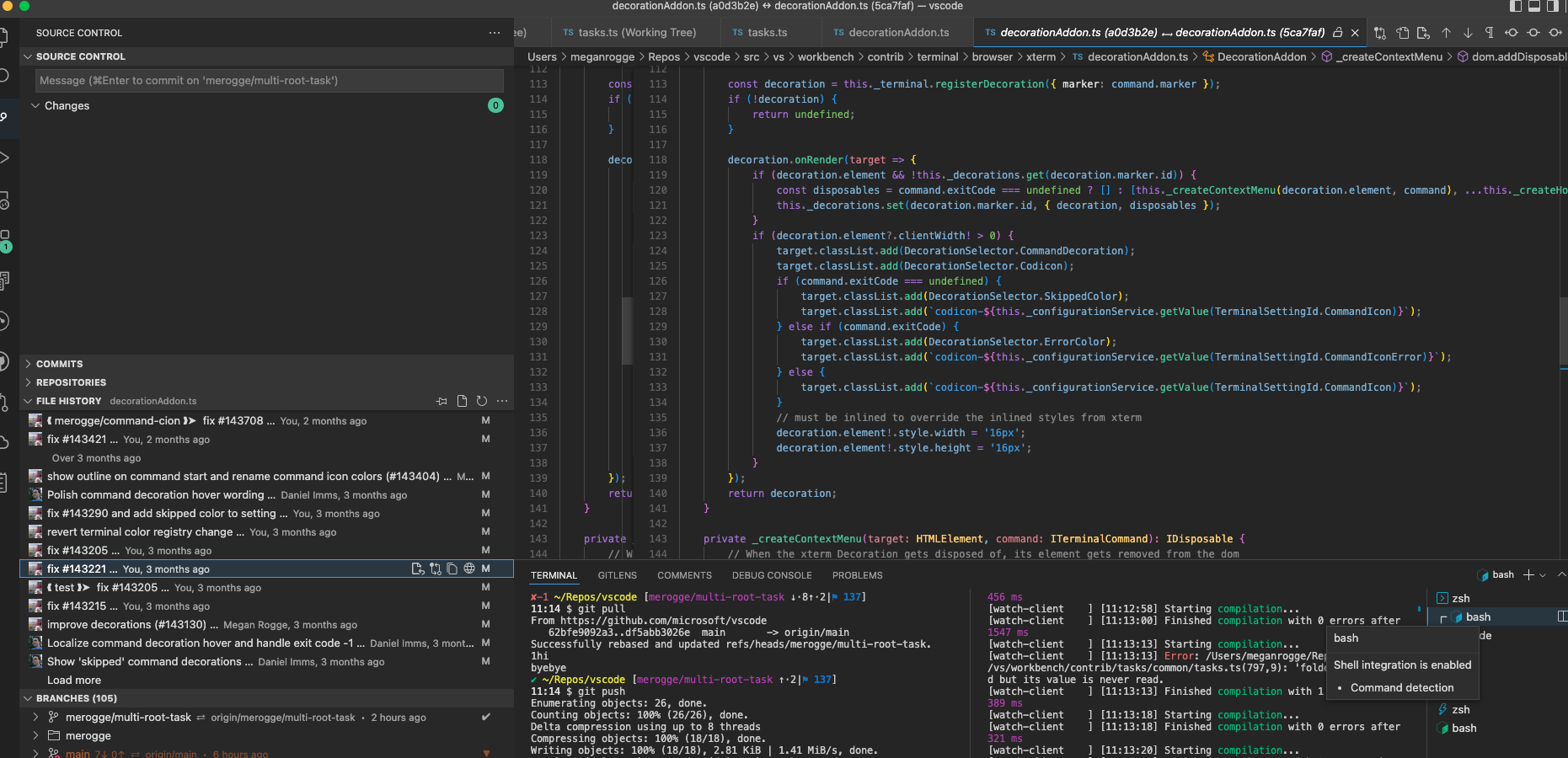Expand the Repositories section
The height and width of the screenshot is (758, 1568).
71,382
